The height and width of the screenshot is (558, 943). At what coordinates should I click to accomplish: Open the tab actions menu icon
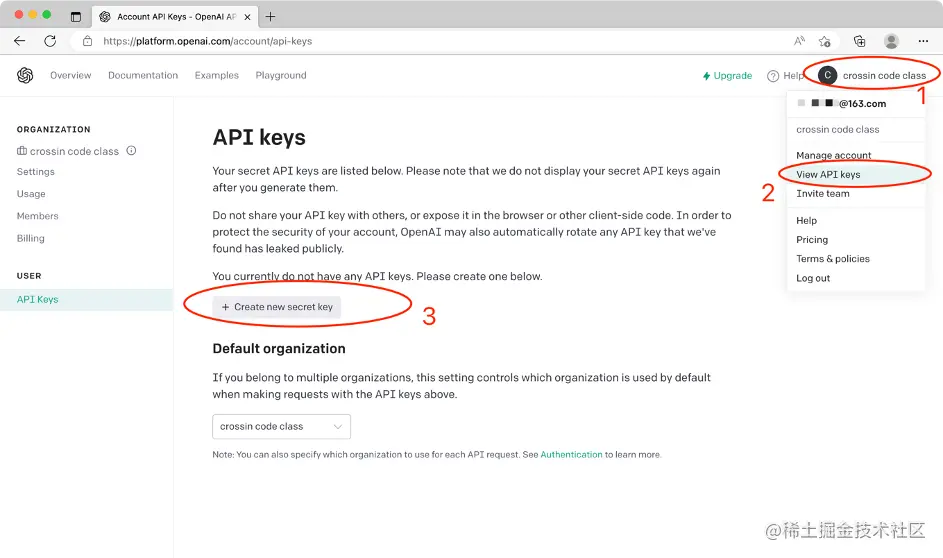76,16
